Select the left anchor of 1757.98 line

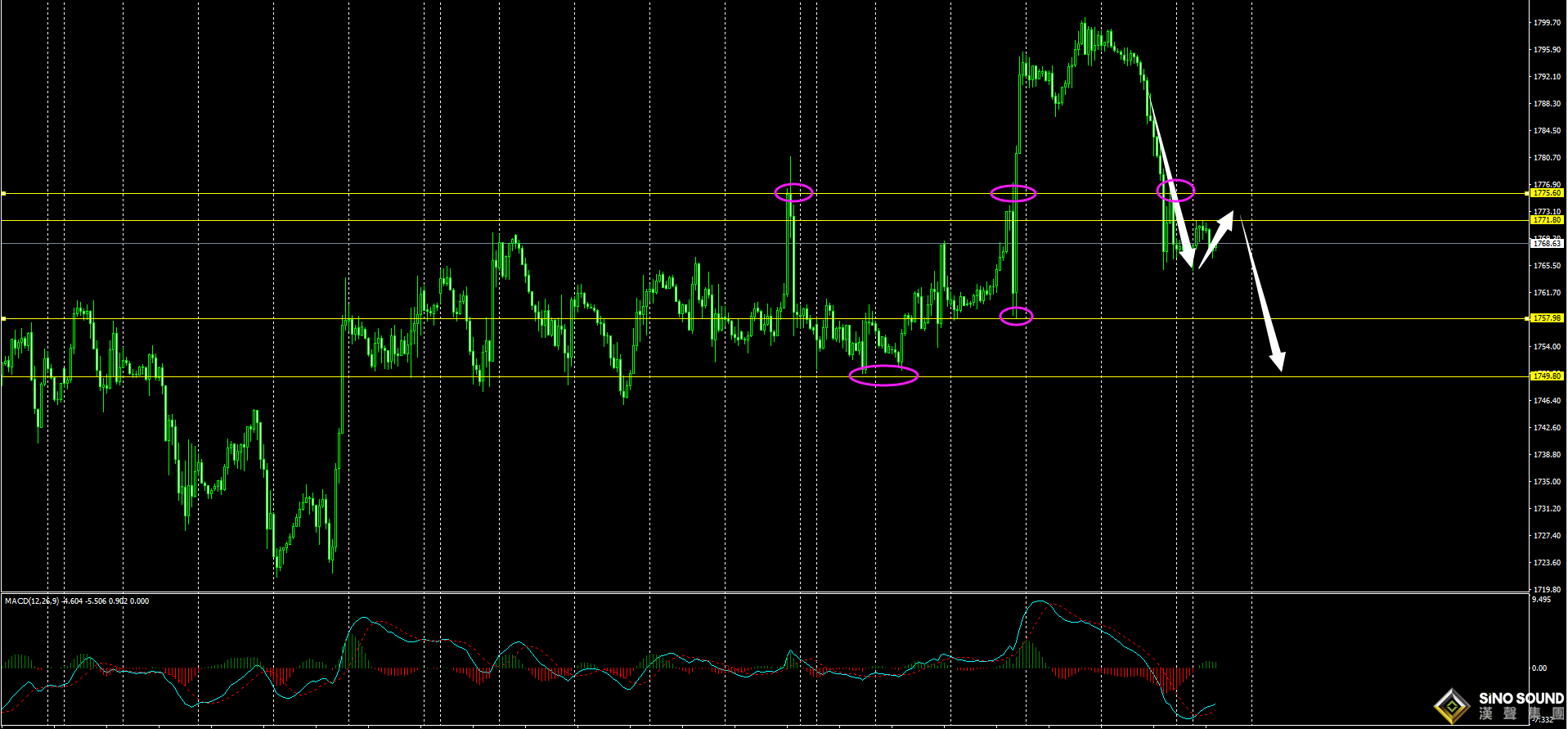[x=3, y=318]
